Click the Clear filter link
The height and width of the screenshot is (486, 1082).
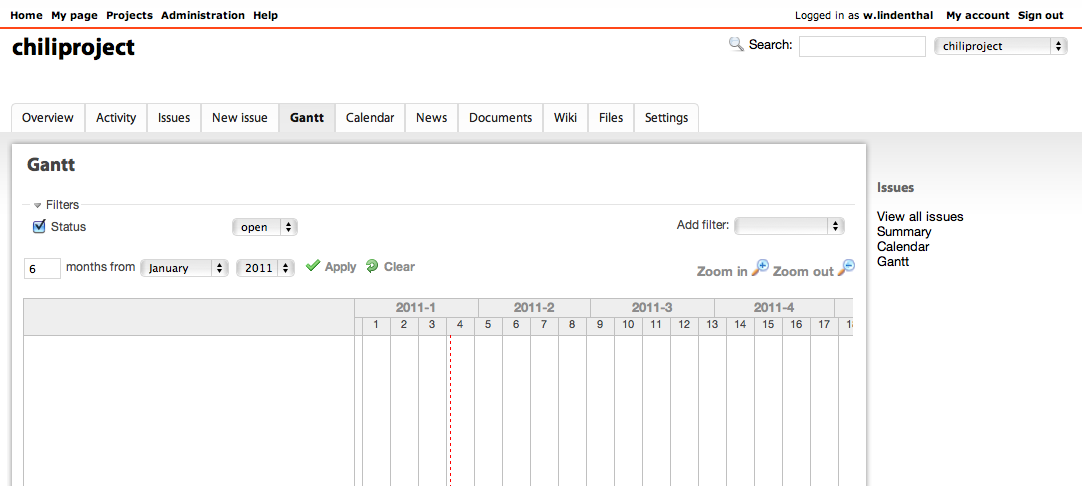(400, 266)
